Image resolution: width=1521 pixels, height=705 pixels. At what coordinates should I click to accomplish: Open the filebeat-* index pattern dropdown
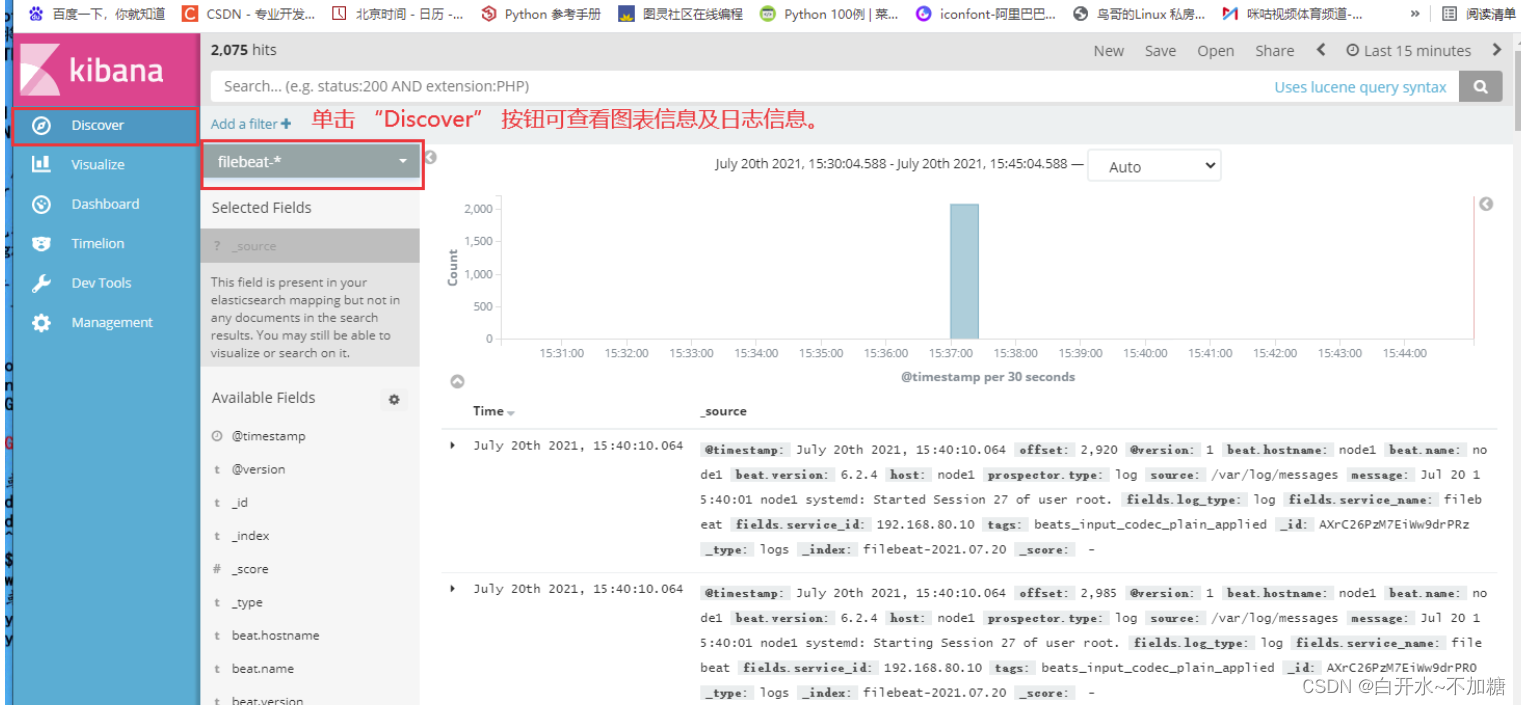pos(312,161)
